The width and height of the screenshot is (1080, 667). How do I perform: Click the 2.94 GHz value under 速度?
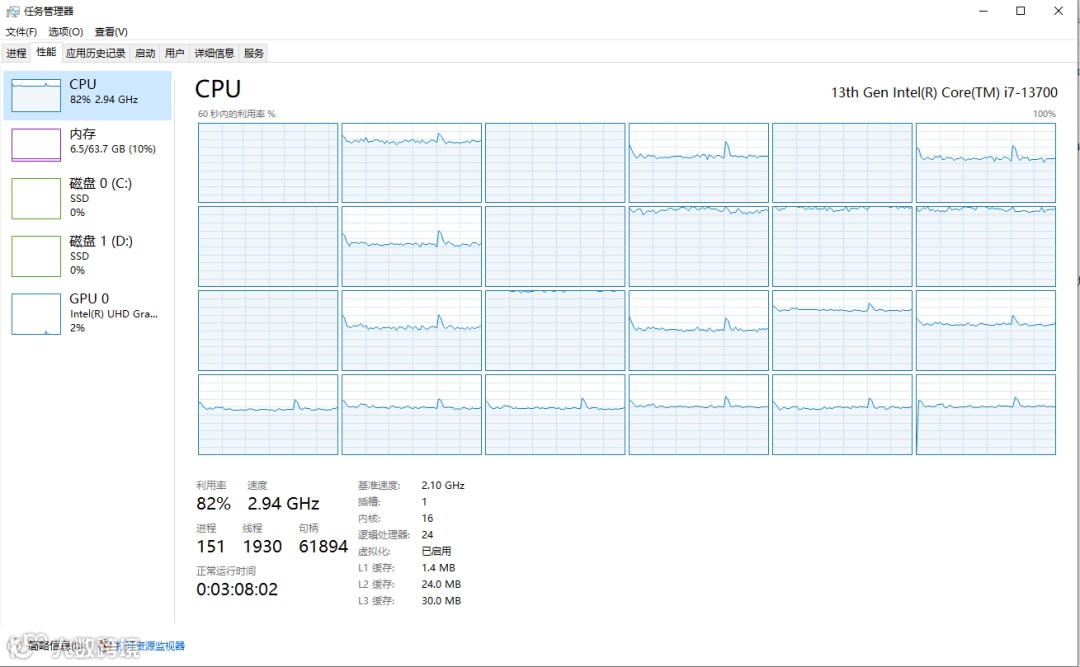[x=283, y=504]
